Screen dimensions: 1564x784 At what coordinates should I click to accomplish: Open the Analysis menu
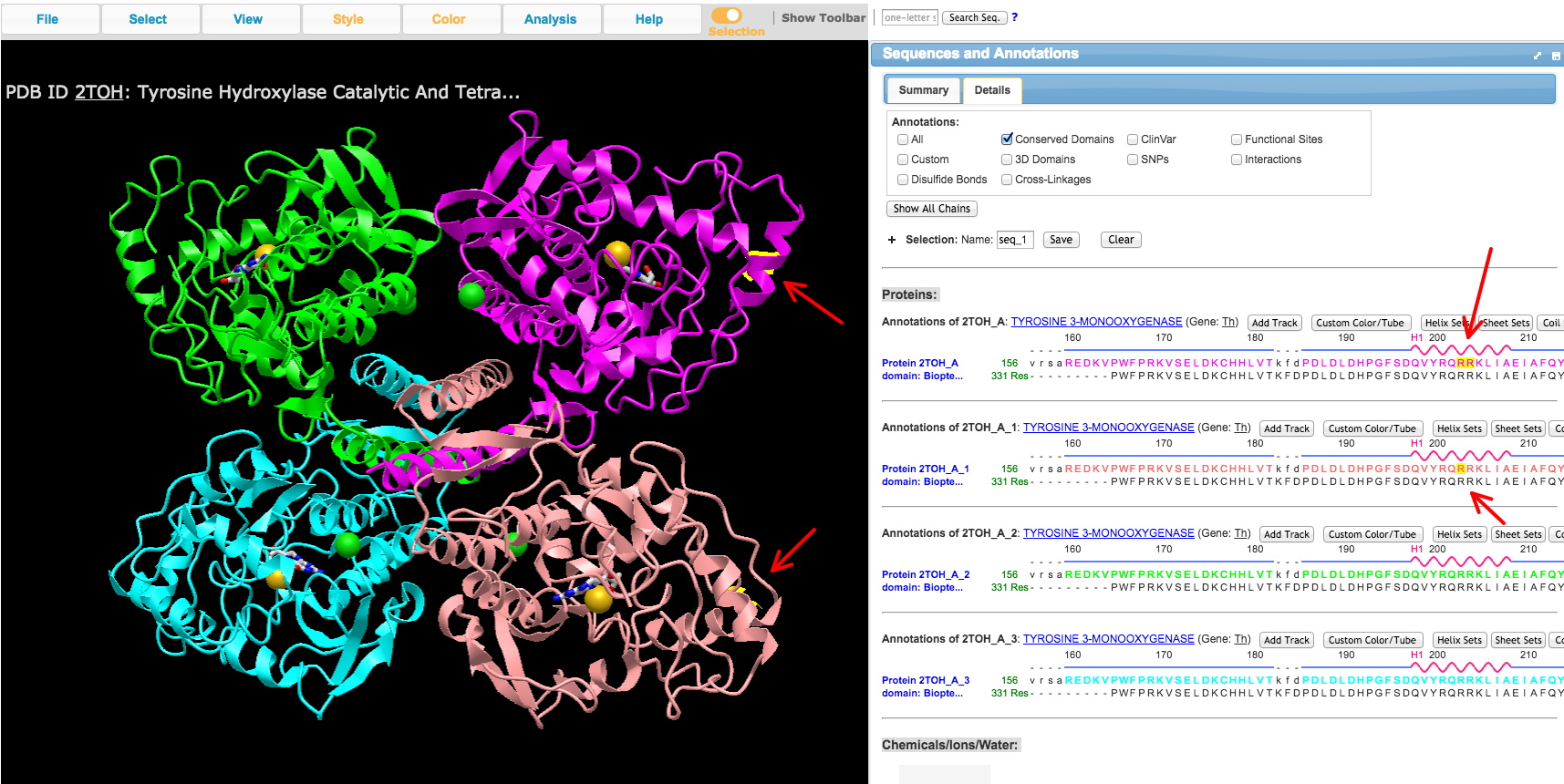tap(550, 19)
